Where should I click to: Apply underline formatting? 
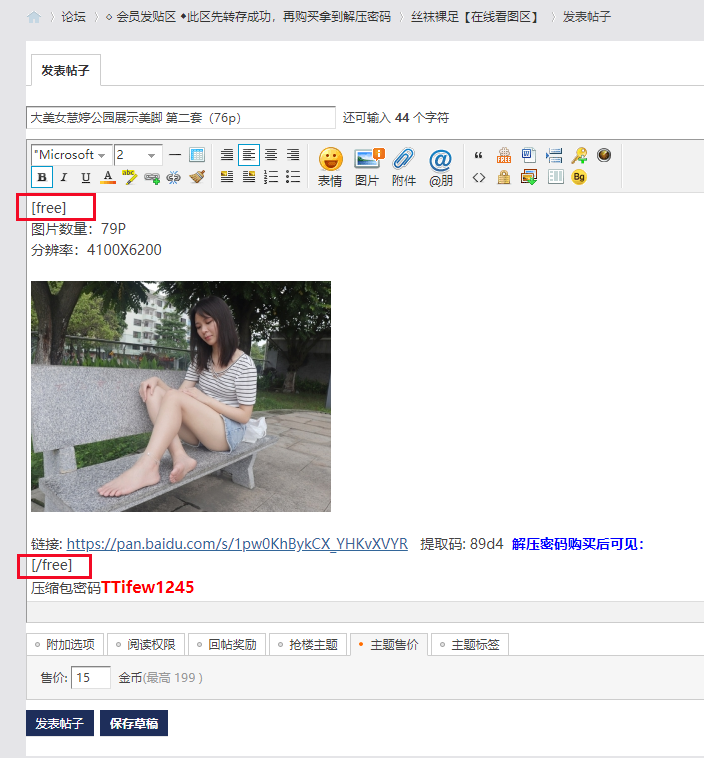tap(86, 177)
